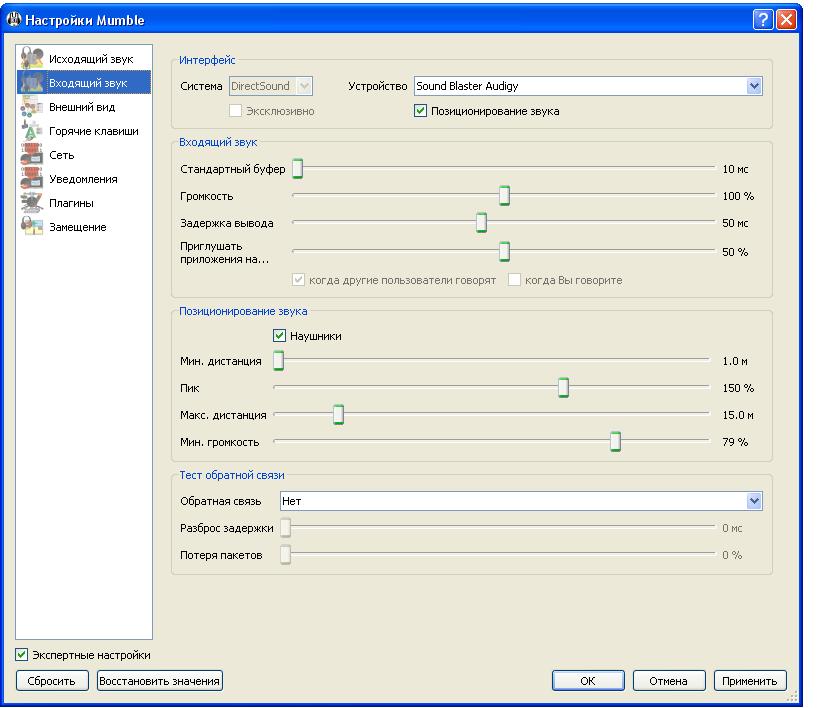
Task: Click the Горячие клавиши icon
Action: coord(32,131)
